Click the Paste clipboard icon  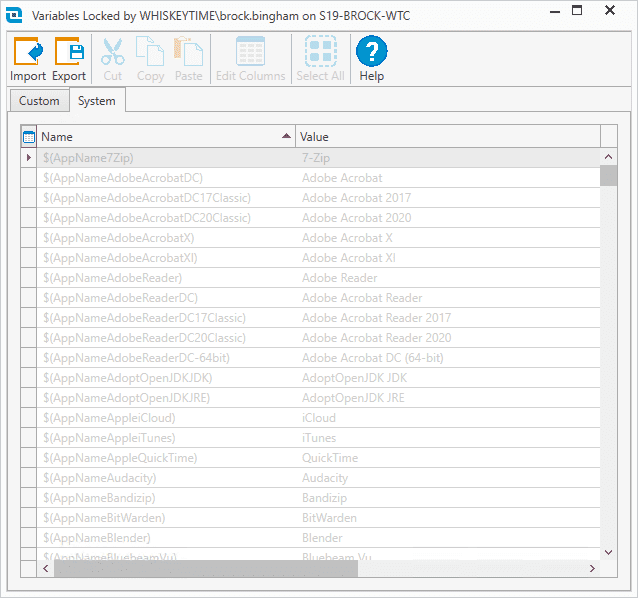[188, 51]
